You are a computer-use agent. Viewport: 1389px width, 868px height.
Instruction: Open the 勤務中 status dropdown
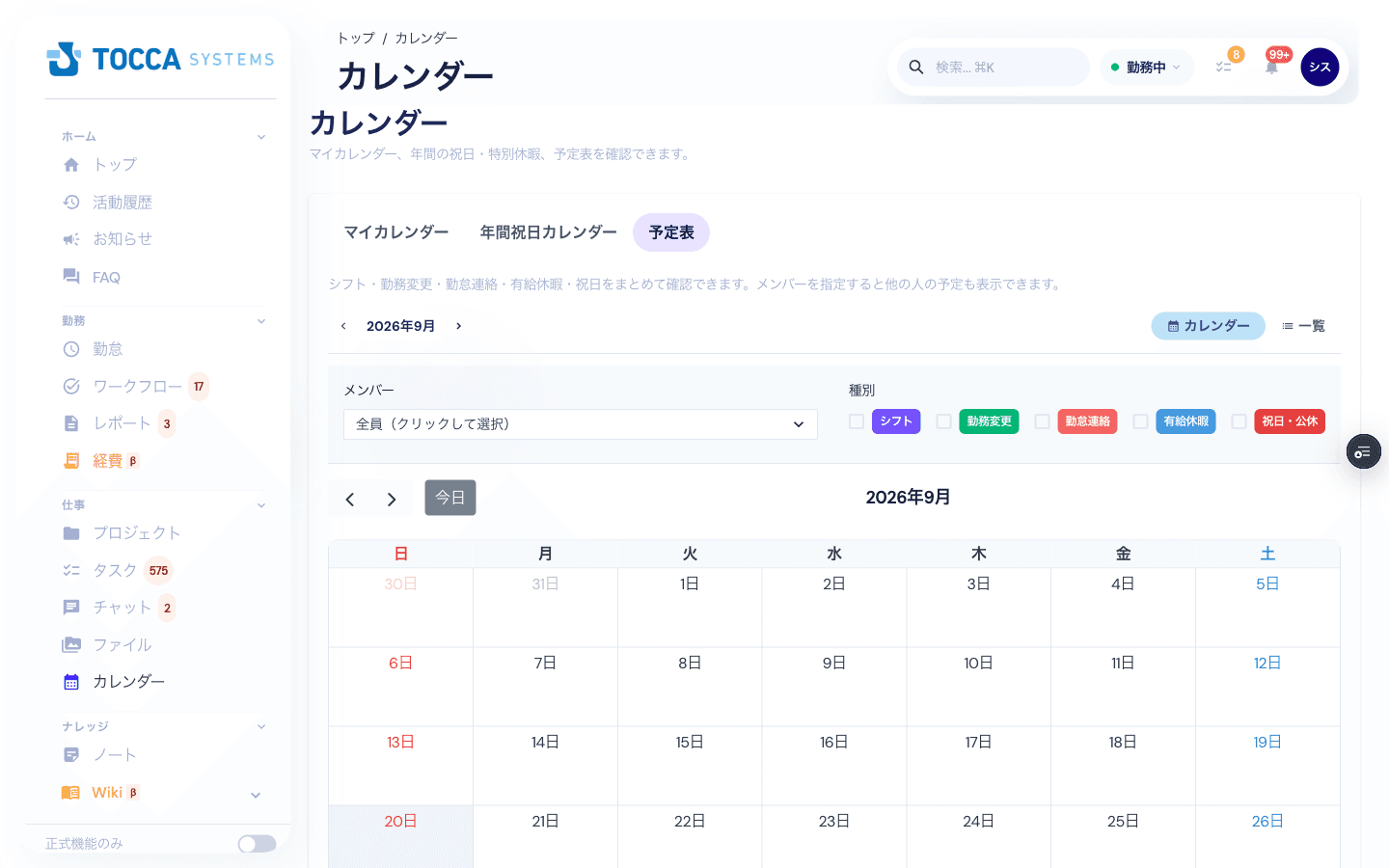tap(1146, 68)
